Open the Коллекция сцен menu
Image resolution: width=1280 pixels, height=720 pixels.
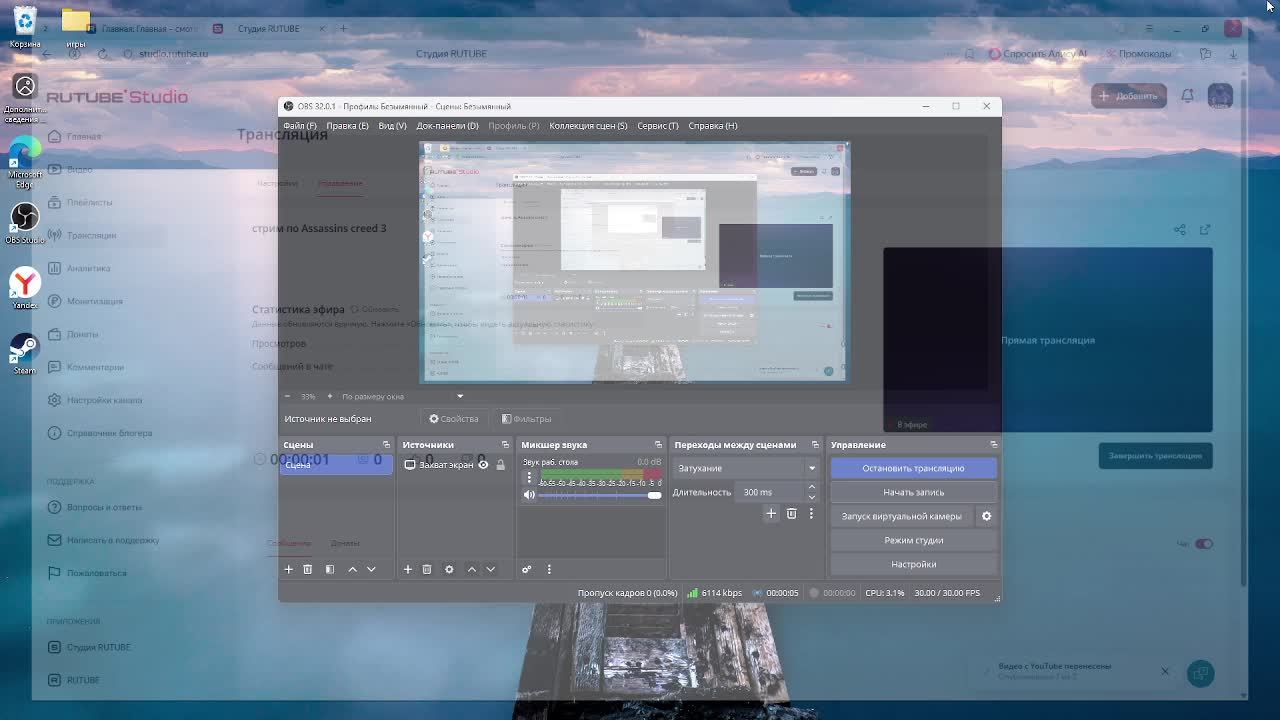(x=588, y=126)
